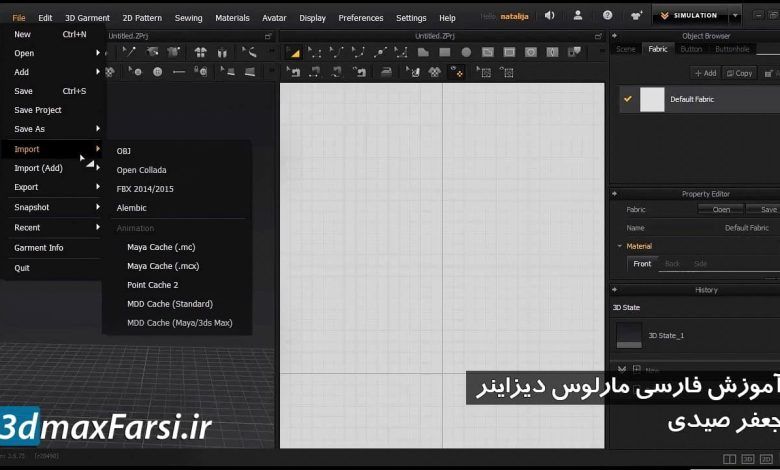Select the Edit Sewing tool
Viewport: 780px width, 470px height.
click(x=293, y=73)
